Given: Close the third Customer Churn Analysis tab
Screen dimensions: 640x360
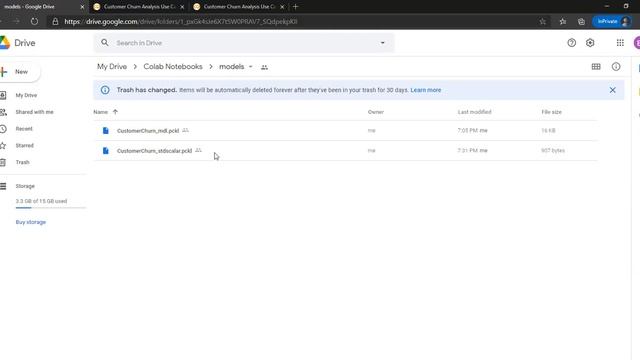Looking at the screenshot, I should 282,7.
